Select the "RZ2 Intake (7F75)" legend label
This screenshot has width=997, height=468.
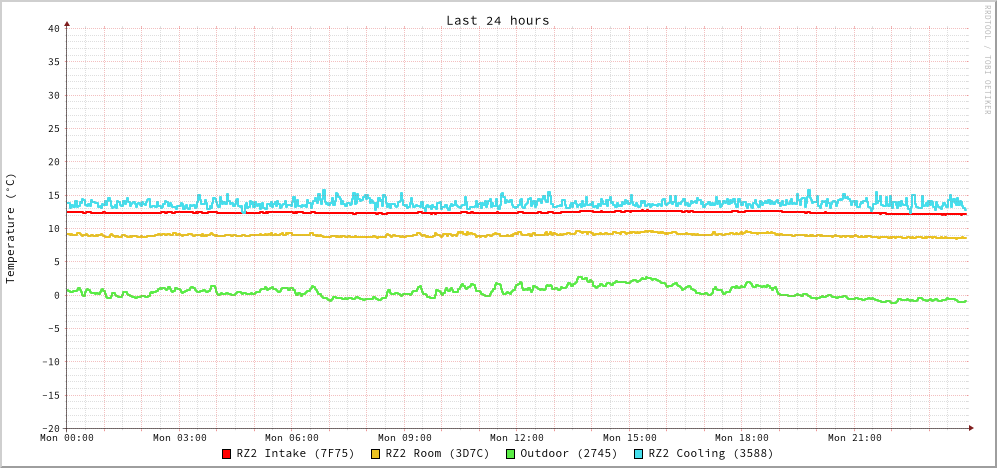(295, 453)
